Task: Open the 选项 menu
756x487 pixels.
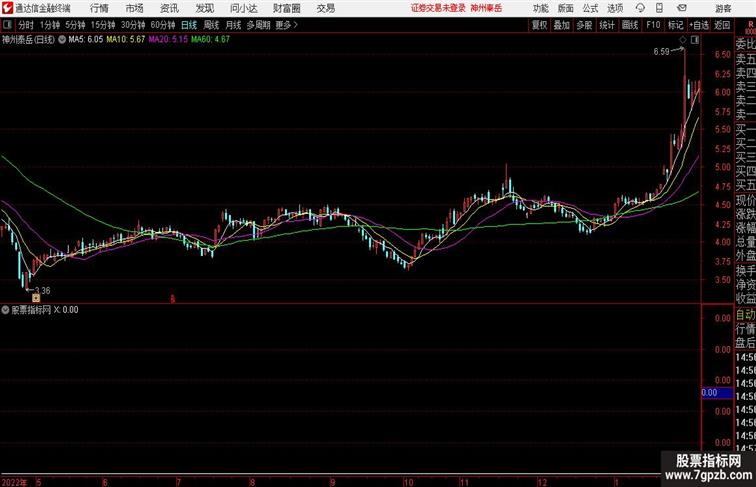Action: 615,8
